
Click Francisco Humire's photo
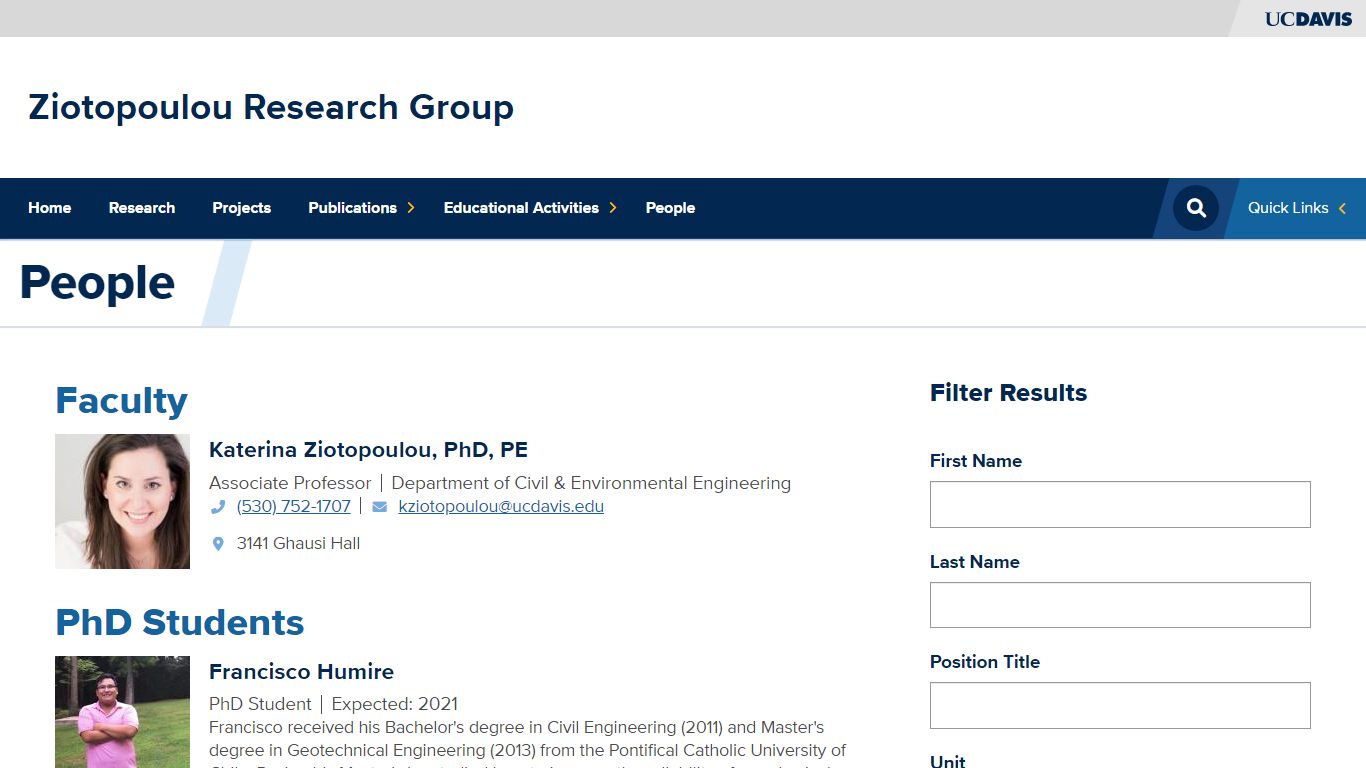pos(122,712)
